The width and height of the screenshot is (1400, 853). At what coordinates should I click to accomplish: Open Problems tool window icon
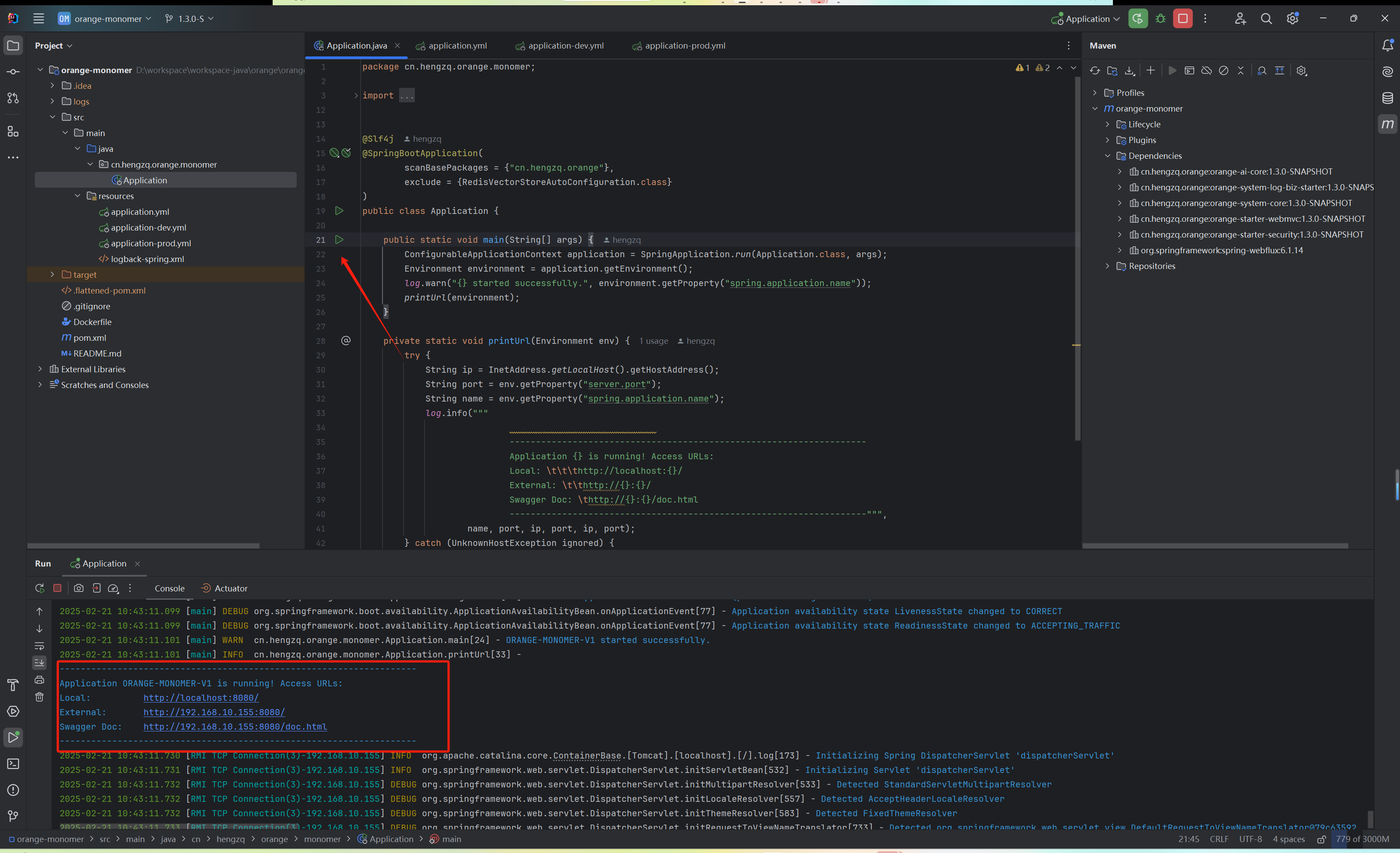pos(13,790)
